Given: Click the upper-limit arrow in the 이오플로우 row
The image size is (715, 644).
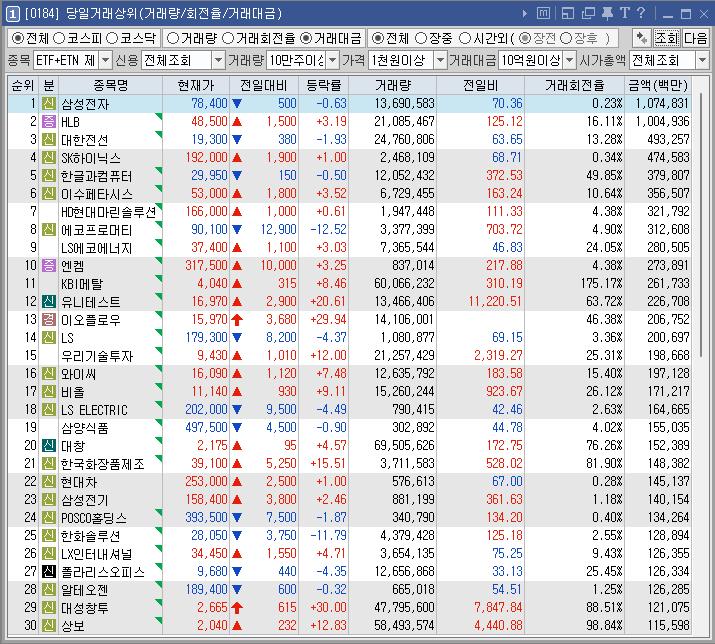Looking at the screenshot, I should pyautogui.click(x=237, y=320).
